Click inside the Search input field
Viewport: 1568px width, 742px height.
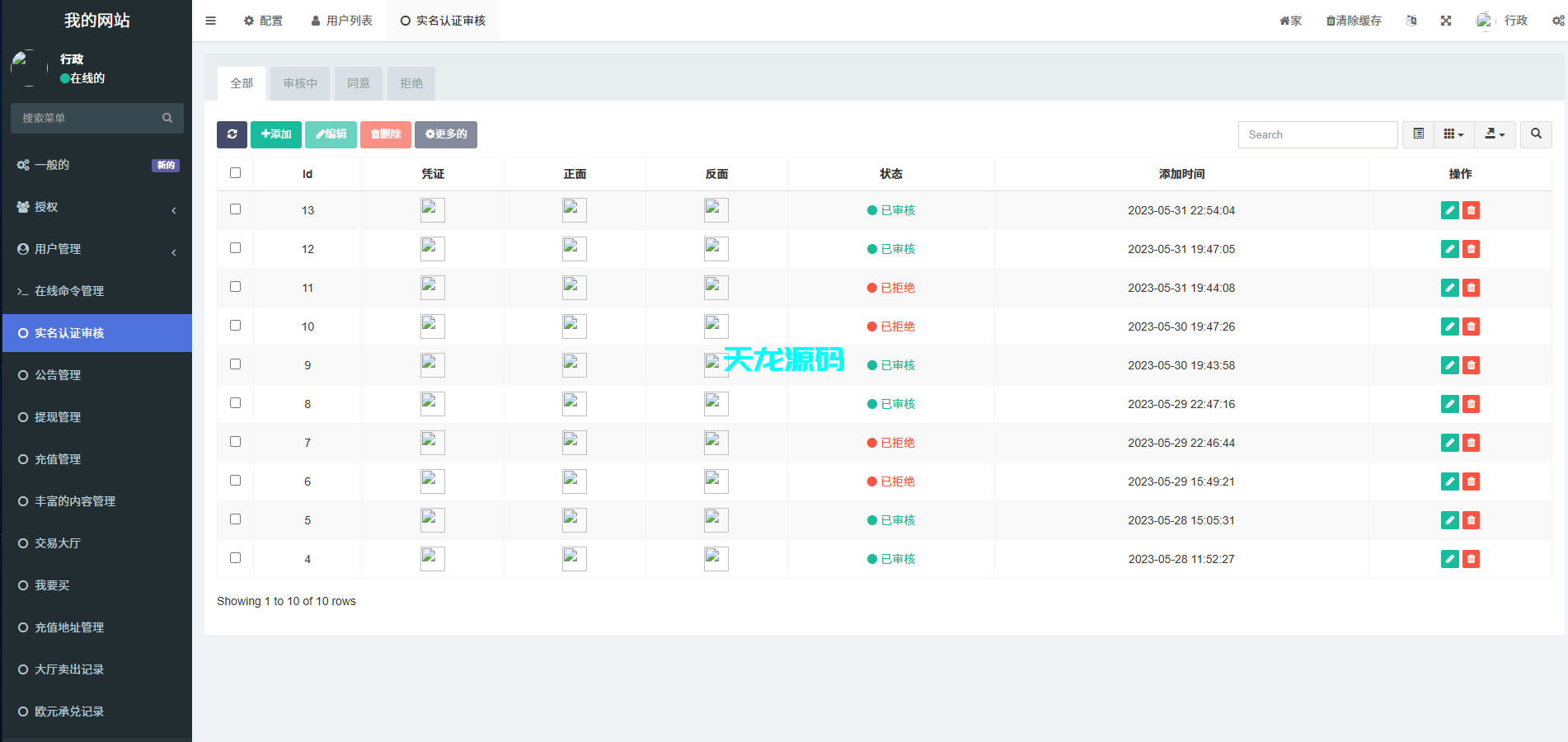1317,134
